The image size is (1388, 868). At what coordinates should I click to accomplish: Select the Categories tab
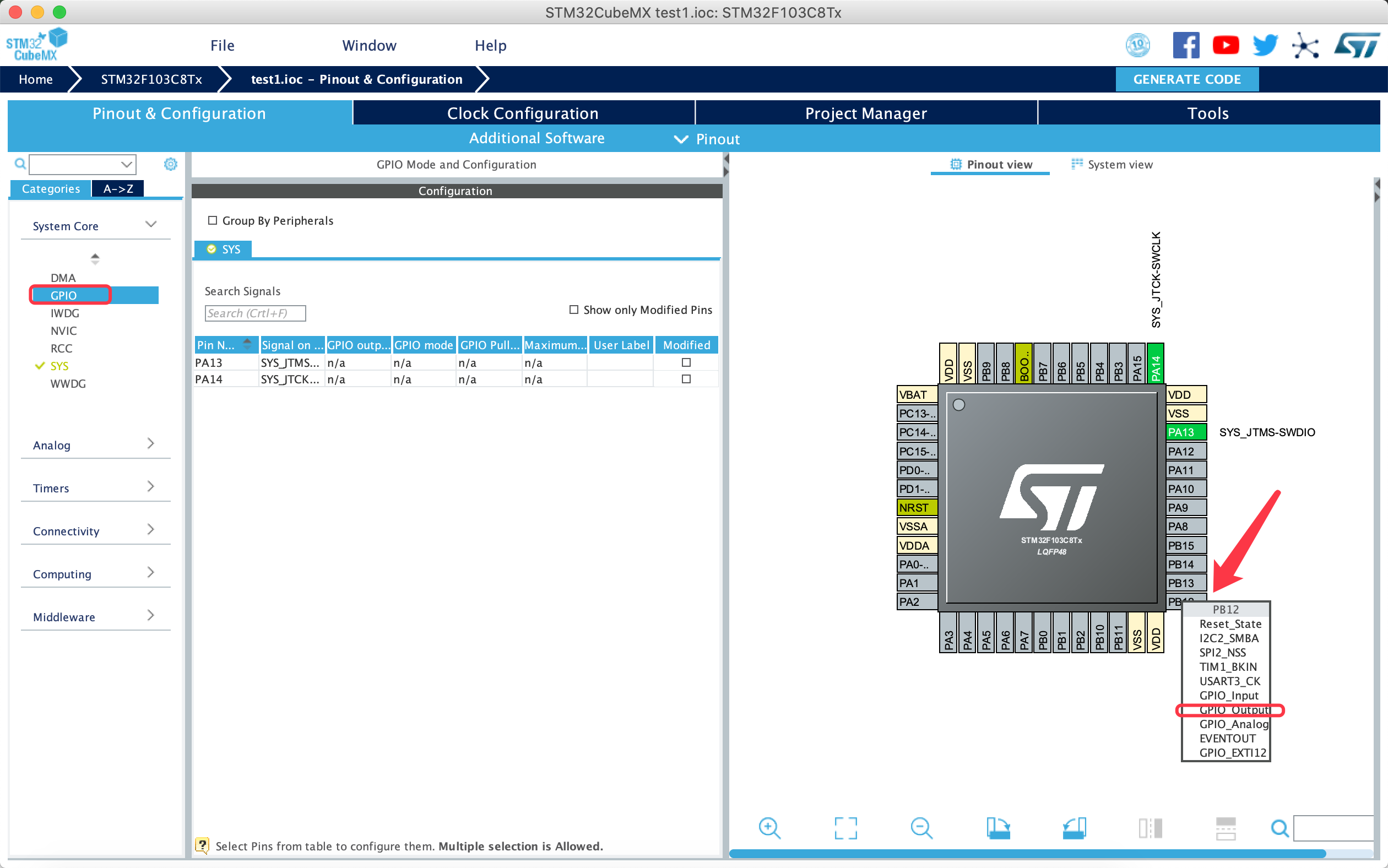point(51,189)
